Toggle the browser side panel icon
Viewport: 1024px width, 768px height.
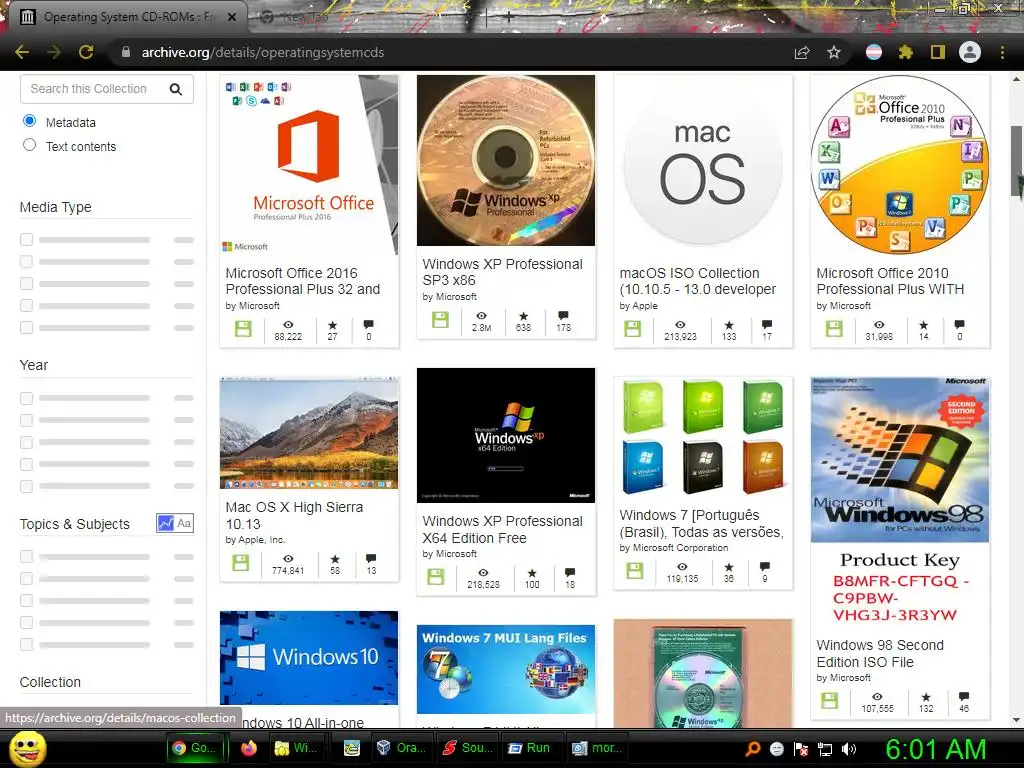937,52
